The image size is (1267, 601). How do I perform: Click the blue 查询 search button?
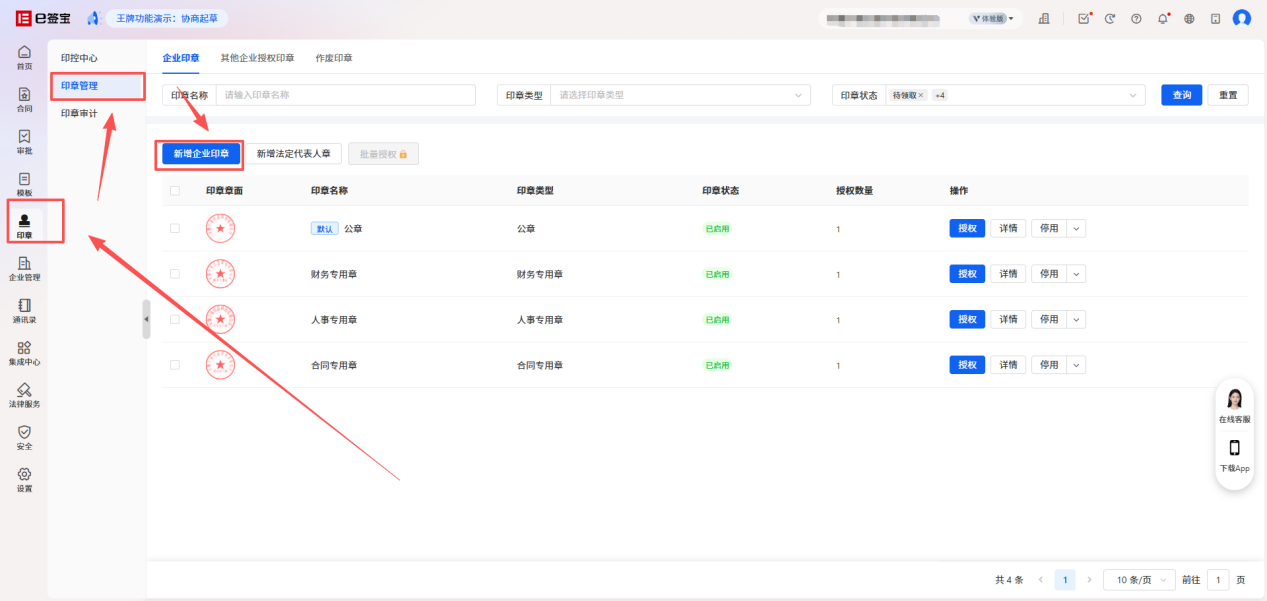1181,95
